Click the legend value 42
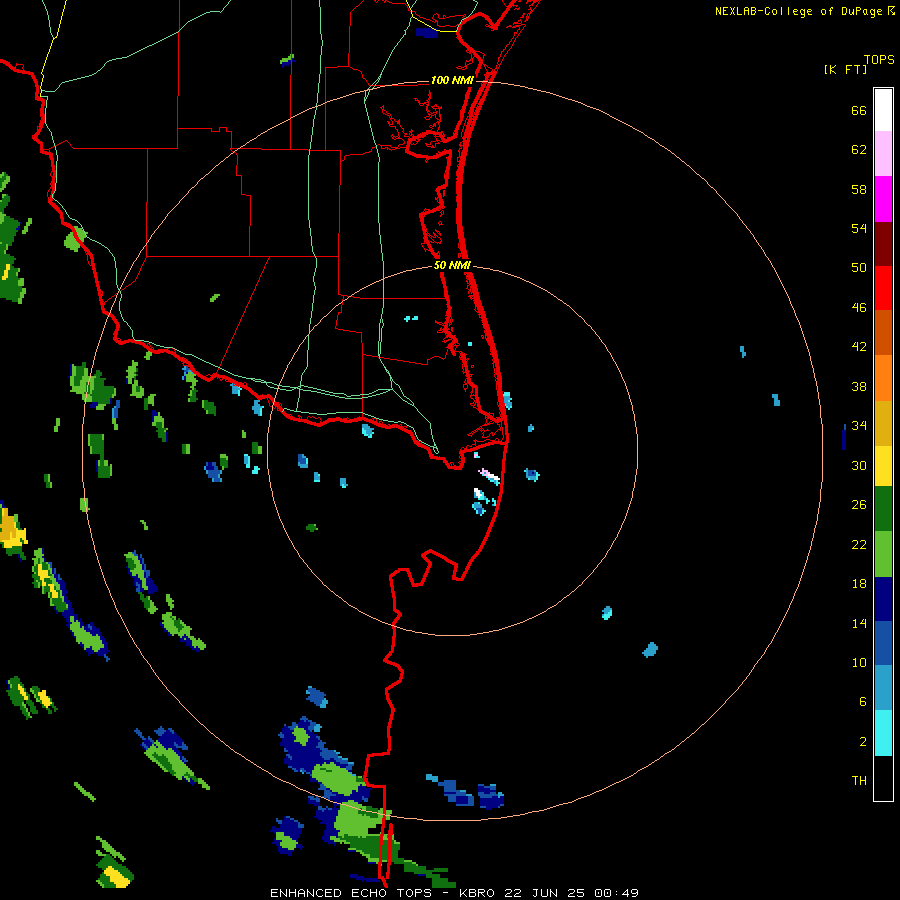 pos(859,347)
